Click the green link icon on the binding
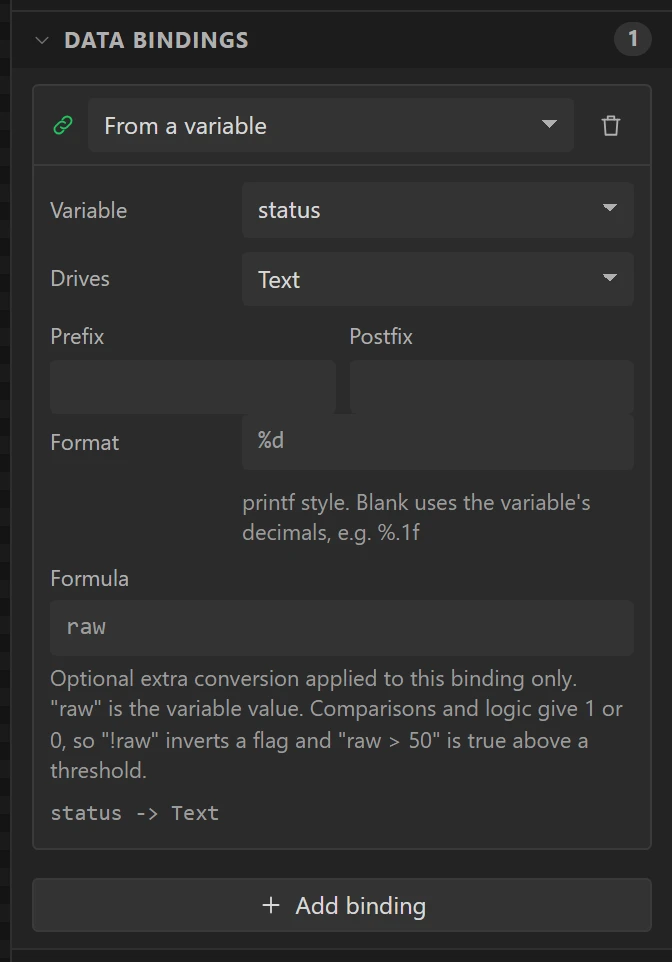This screenshot has width=672, height=962. [63, 126]
